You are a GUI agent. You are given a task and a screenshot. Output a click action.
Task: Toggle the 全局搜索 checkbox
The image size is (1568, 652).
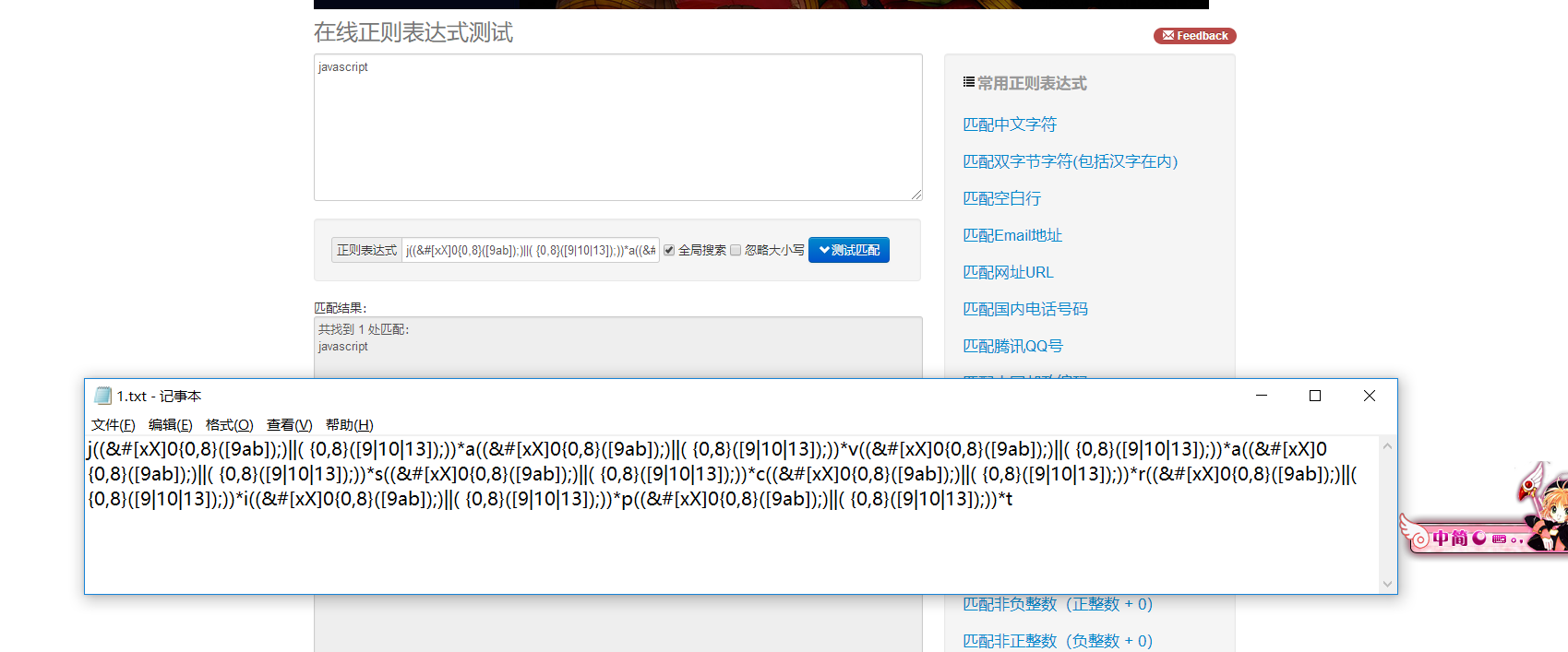pos(669,250)
